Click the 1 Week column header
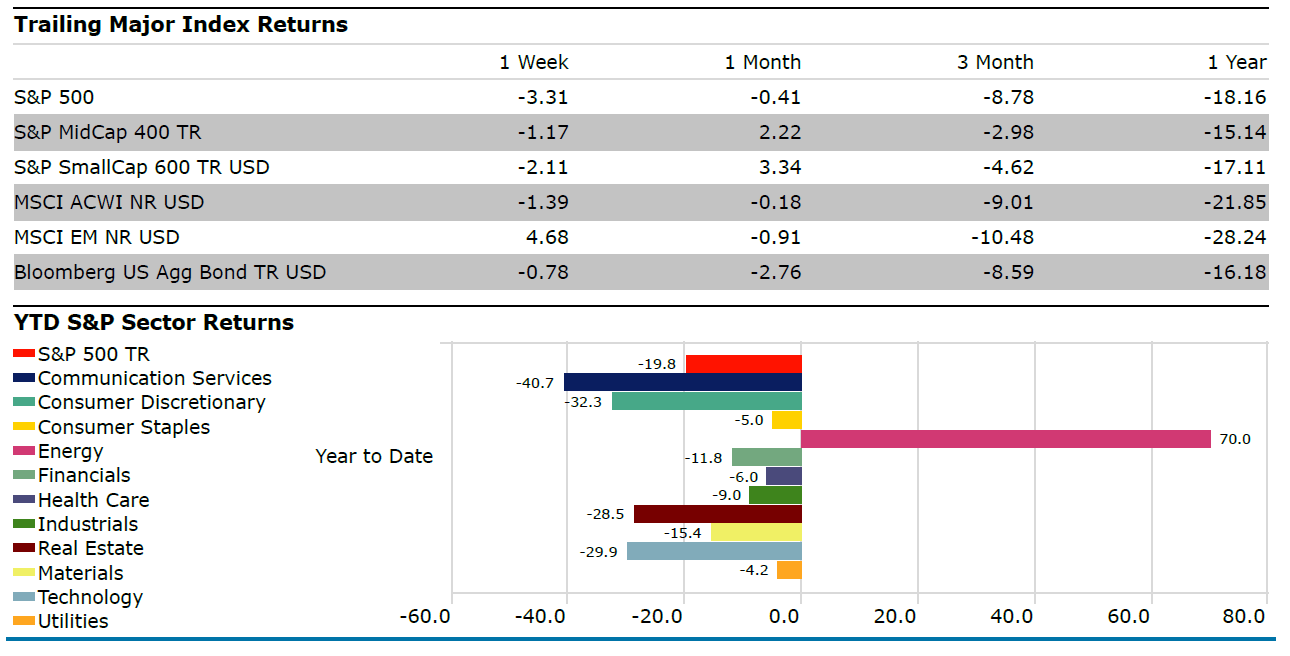 [x=534, y=62]
